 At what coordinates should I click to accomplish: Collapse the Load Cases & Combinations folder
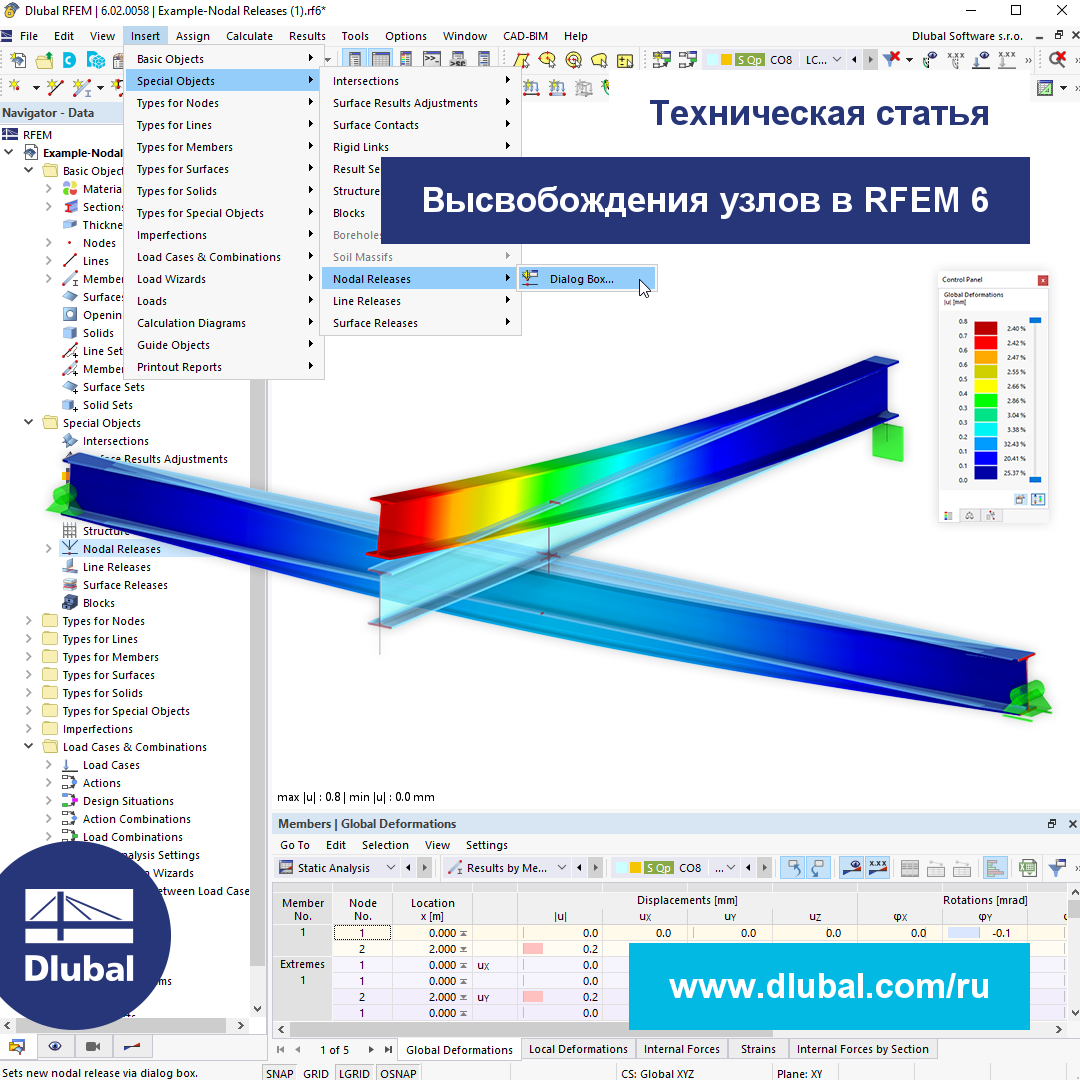pyautogui.click(x=28, y=746)
